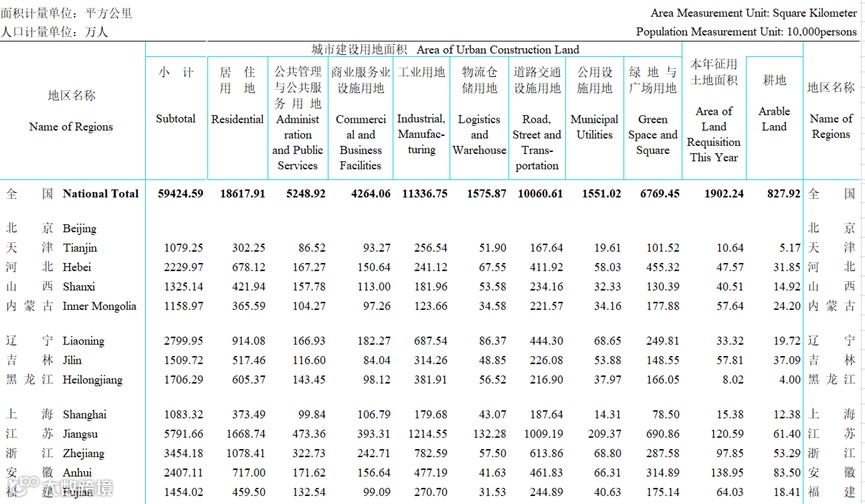The width and height of the screenshot is (865, 504).
Task: Click the Residential column header
Action: pos(237,119)
